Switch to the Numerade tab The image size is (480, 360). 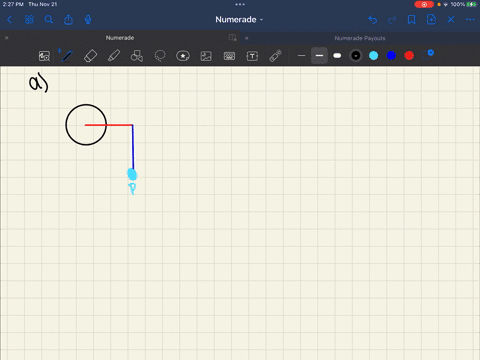(120, 38)
